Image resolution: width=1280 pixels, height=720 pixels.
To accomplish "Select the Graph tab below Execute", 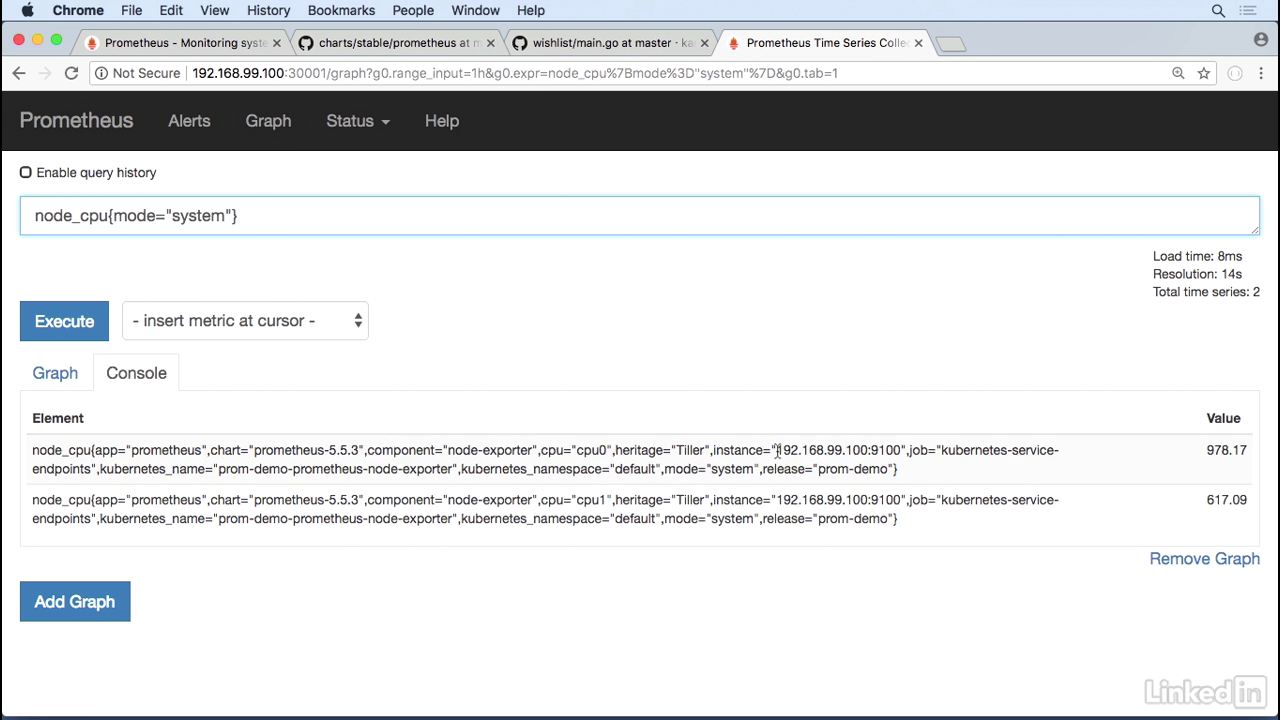I will pos(55,373).
